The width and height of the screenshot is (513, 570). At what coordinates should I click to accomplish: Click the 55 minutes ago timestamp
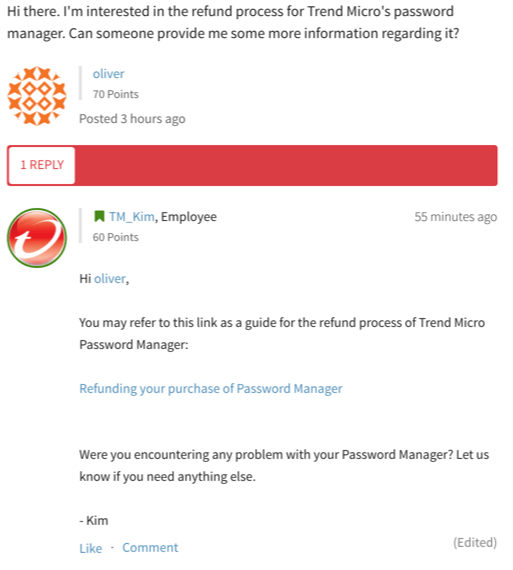(x=456, y=217)
